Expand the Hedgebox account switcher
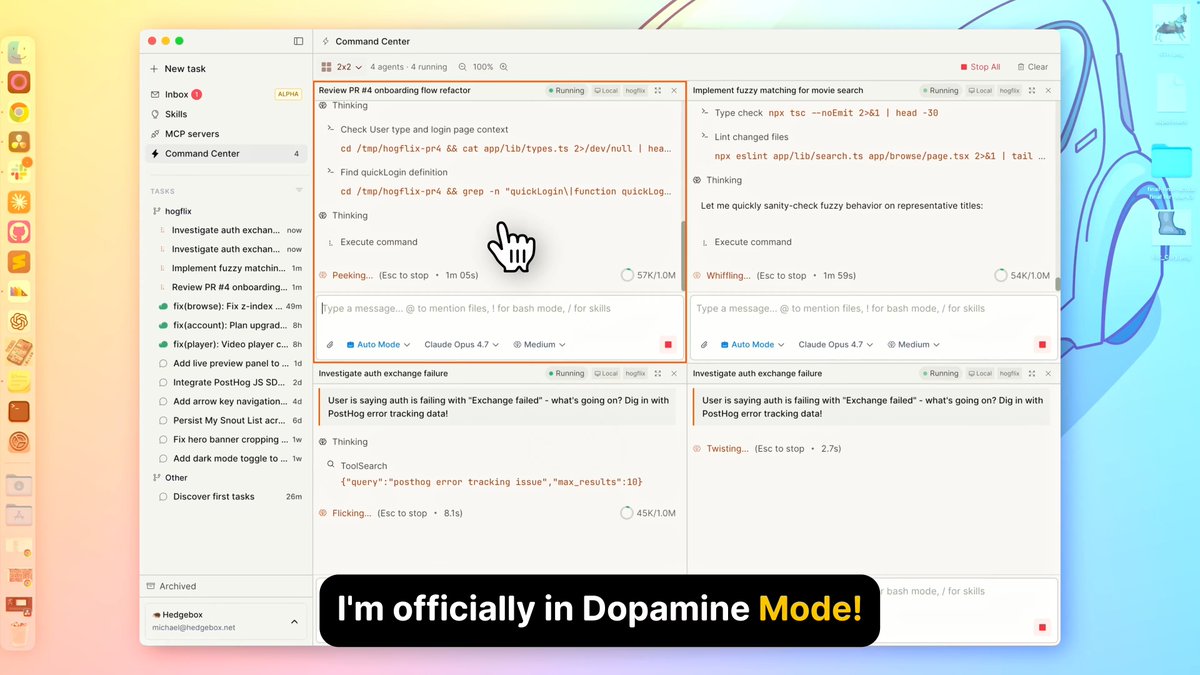Image resolution: width=1200 pixels, height=675 pixels. pos(225,621)
